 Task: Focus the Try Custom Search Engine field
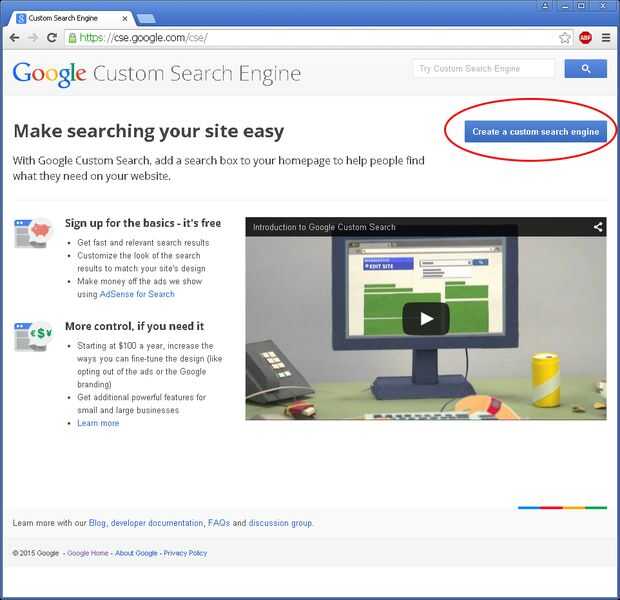click(484, 69)
